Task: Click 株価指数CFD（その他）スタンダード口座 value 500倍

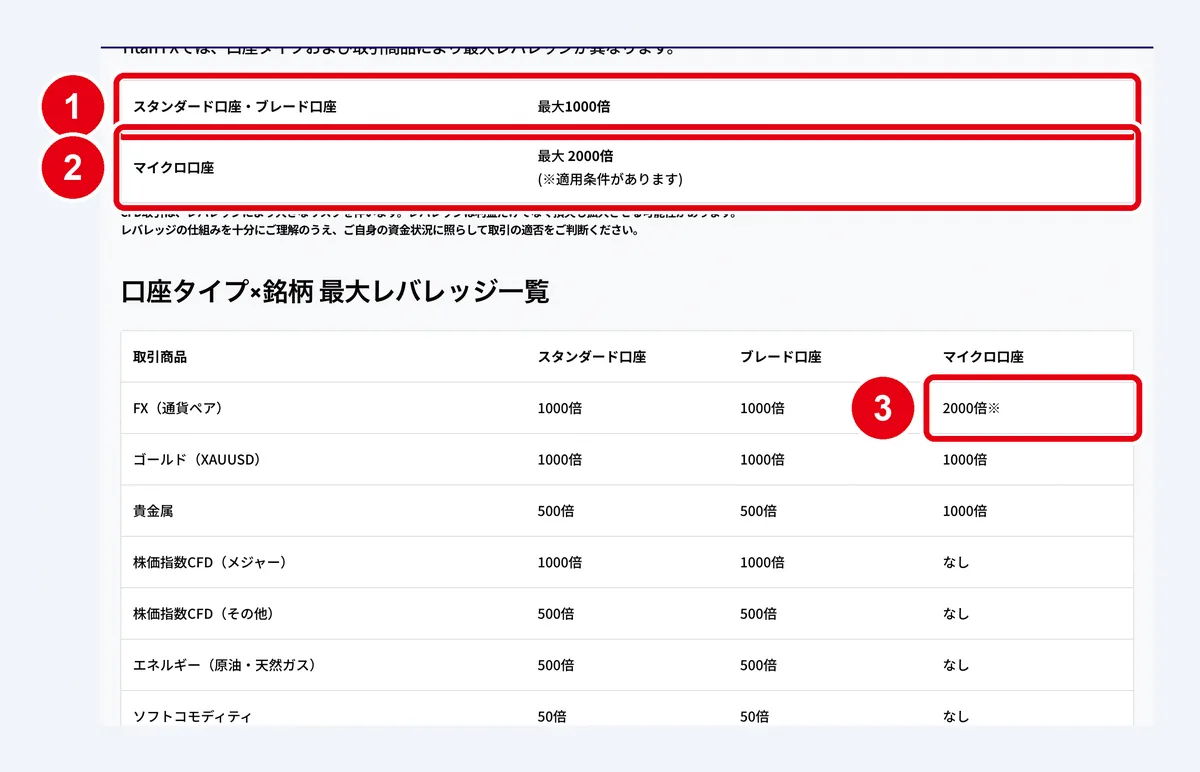Action: pos(556,614)
